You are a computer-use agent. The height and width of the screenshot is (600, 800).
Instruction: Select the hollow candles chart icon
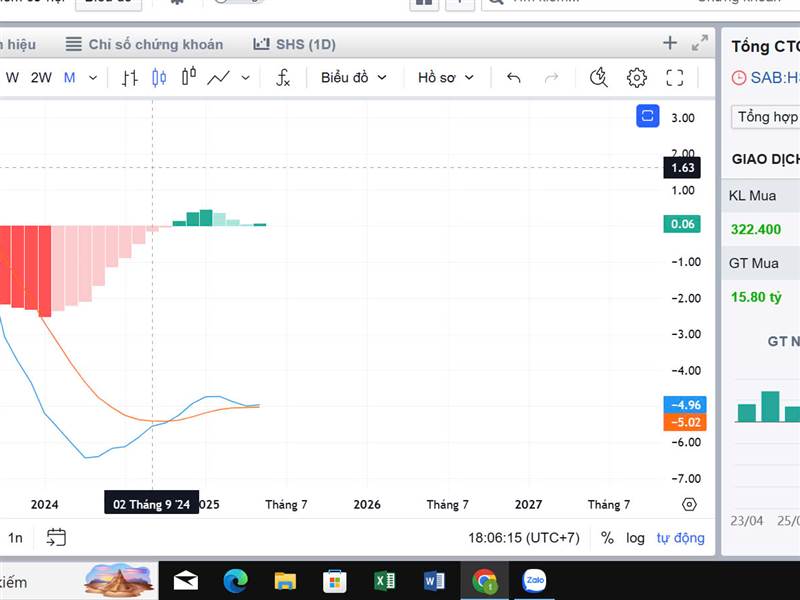(x=189, y=77)
